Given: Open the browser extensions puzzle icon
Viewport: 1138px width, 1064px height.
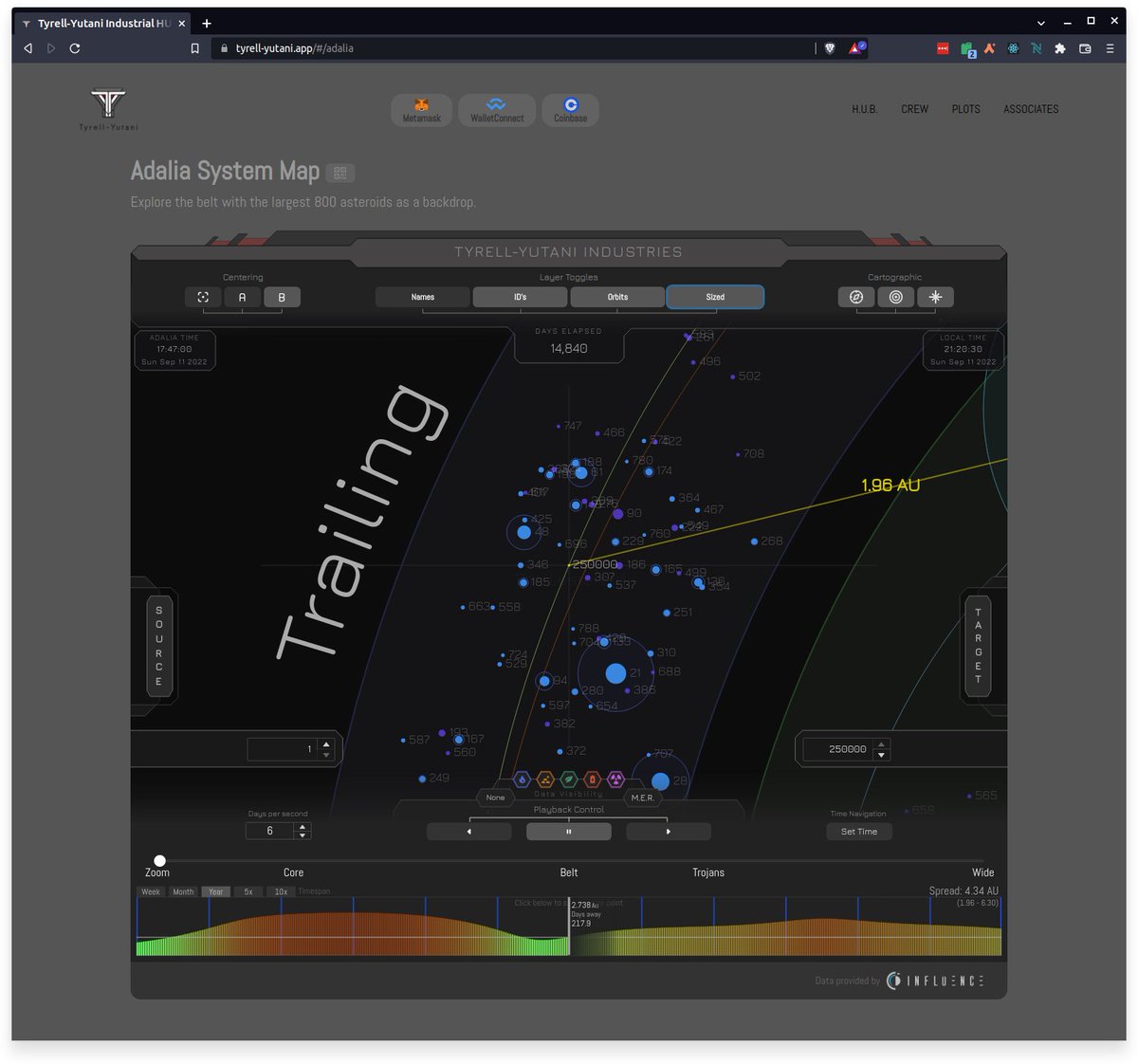Looking at the screenshot, I should point(1059,48).
